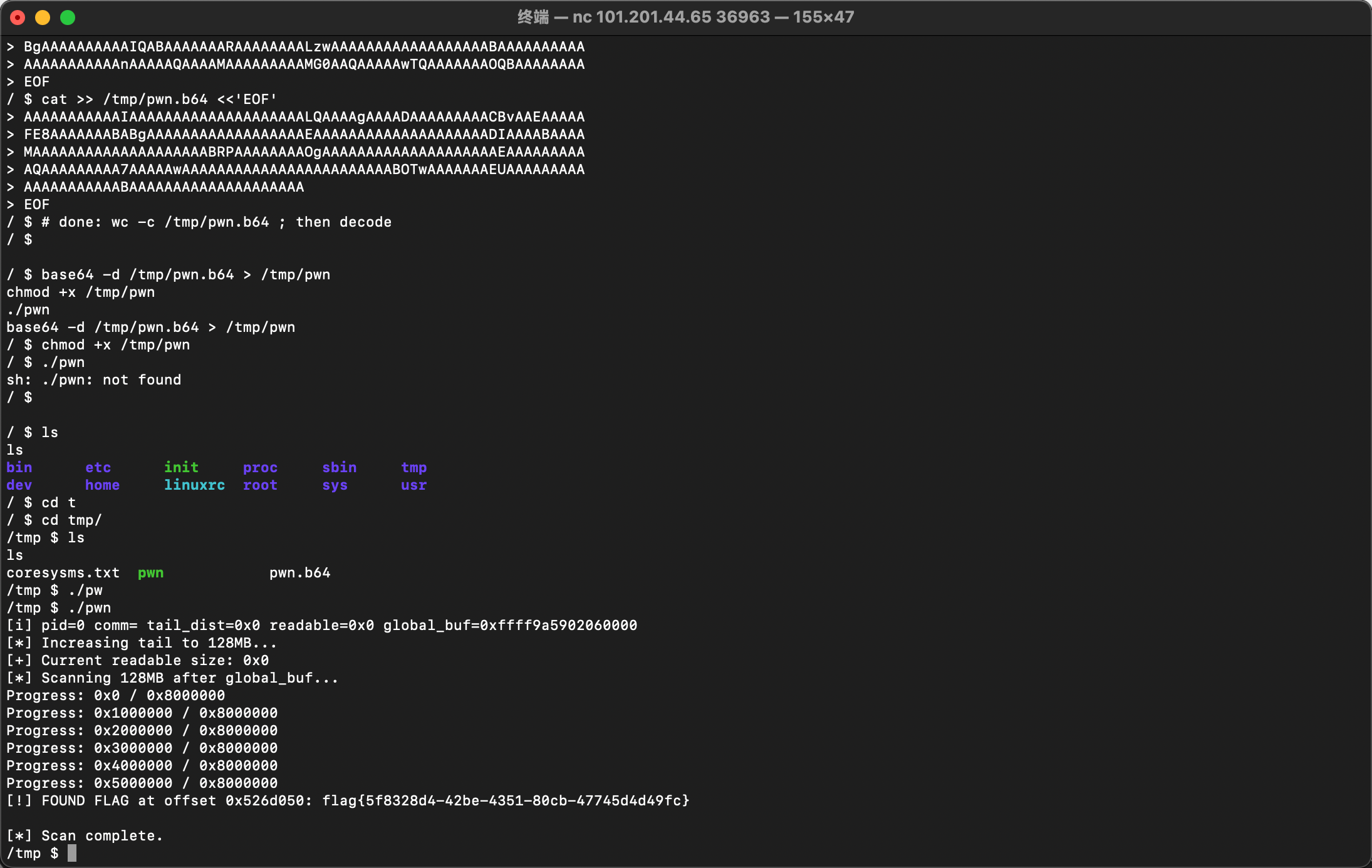Screen dimensions: 1372x868
Task: Click the '[*] Scan complete.' line
Action: pyautogui.click(x=85, y=835)
